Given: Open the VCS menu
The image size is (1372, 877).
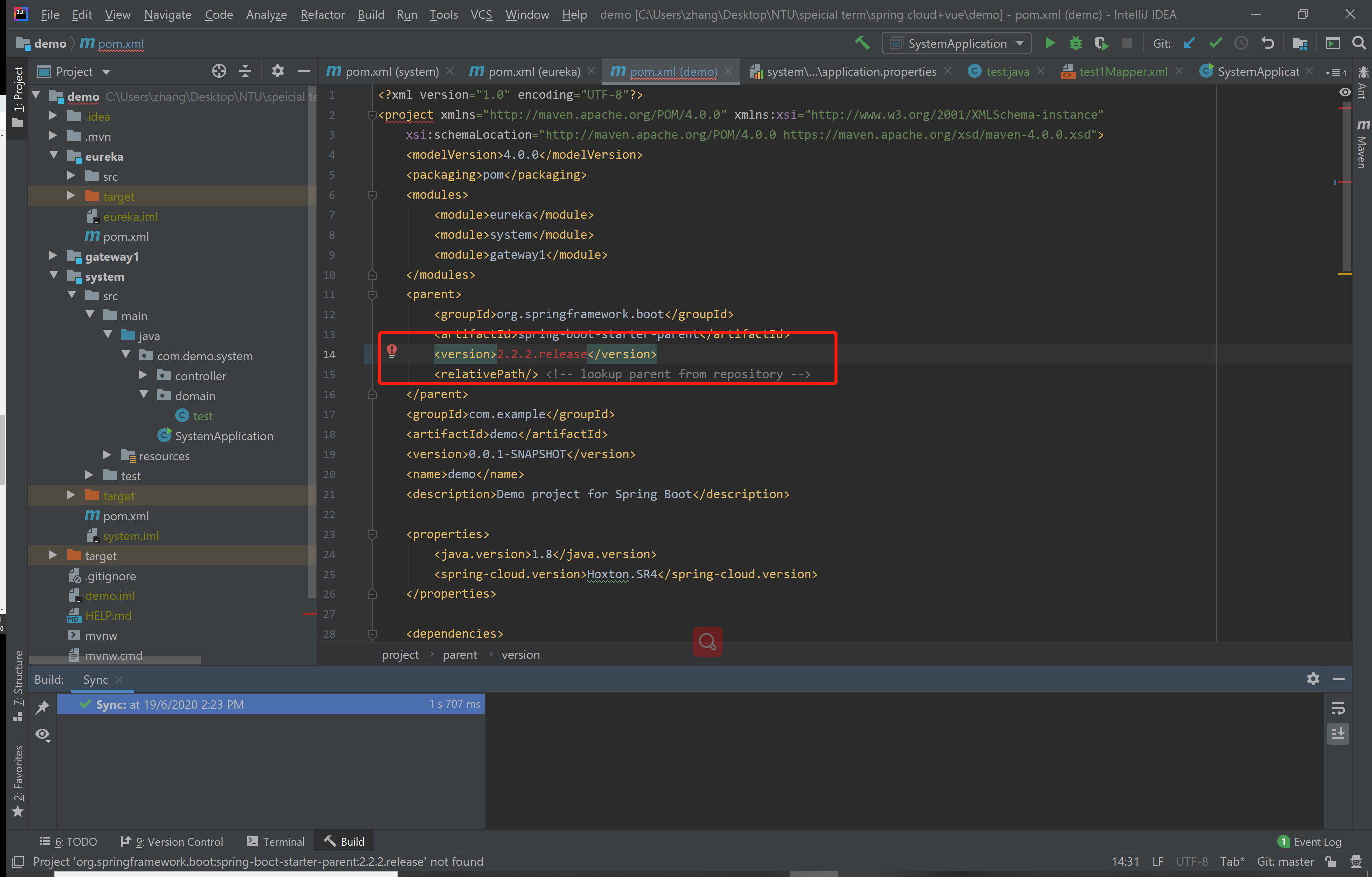Looking at the screenshot, I should pos(482,15).
